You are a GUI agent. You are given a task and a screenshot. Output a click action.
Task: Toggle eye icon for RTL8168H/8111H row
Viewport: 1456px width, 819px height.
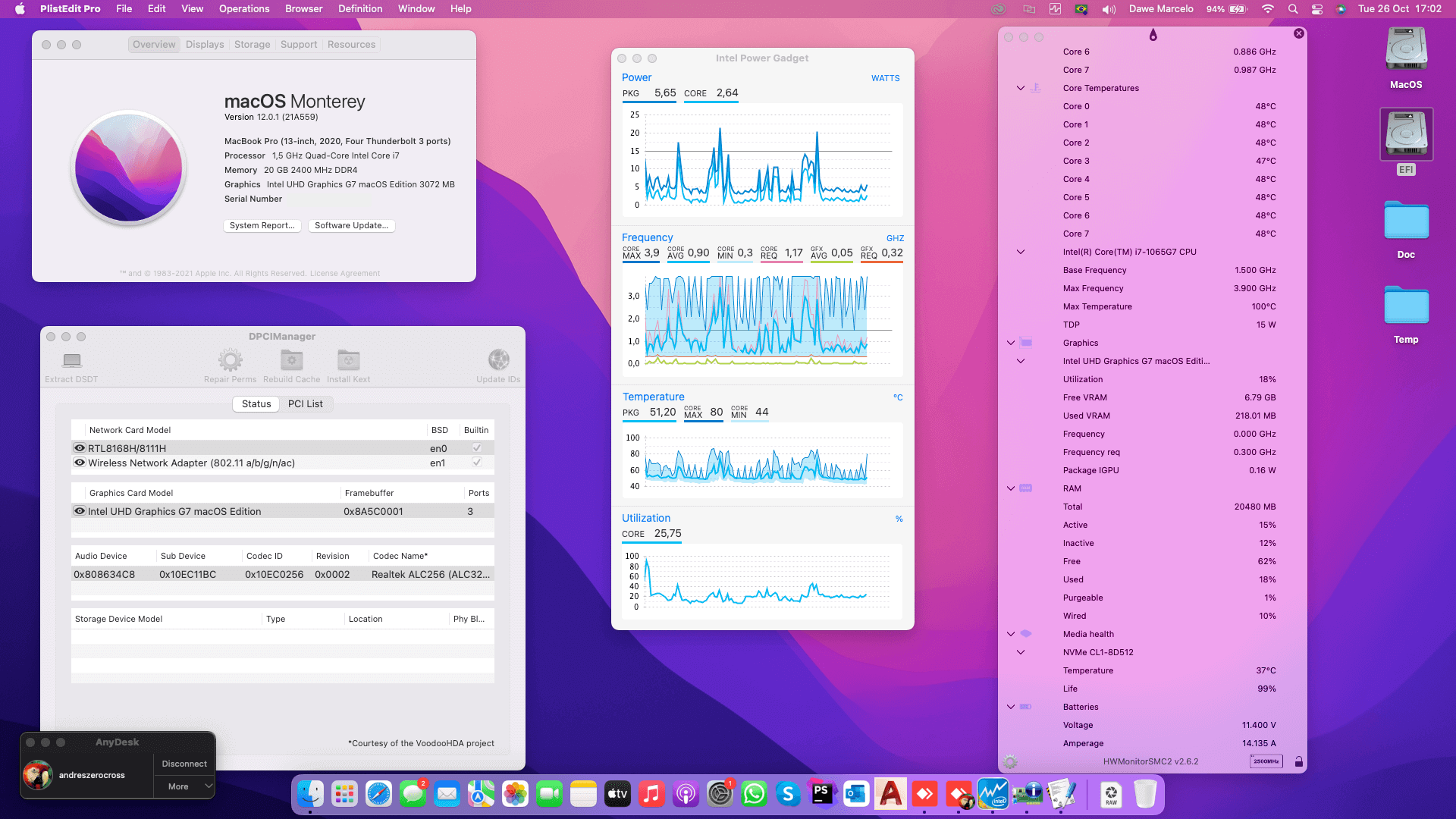pyautogui.click(x=79, y=448)
